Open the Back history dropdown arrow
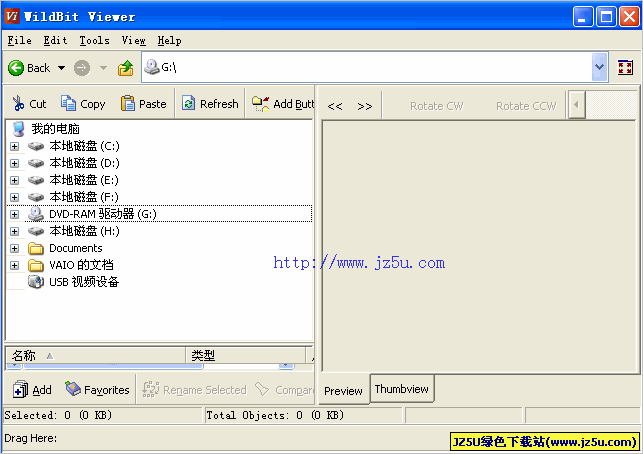 pyautogui.click(x=62, y=68)
